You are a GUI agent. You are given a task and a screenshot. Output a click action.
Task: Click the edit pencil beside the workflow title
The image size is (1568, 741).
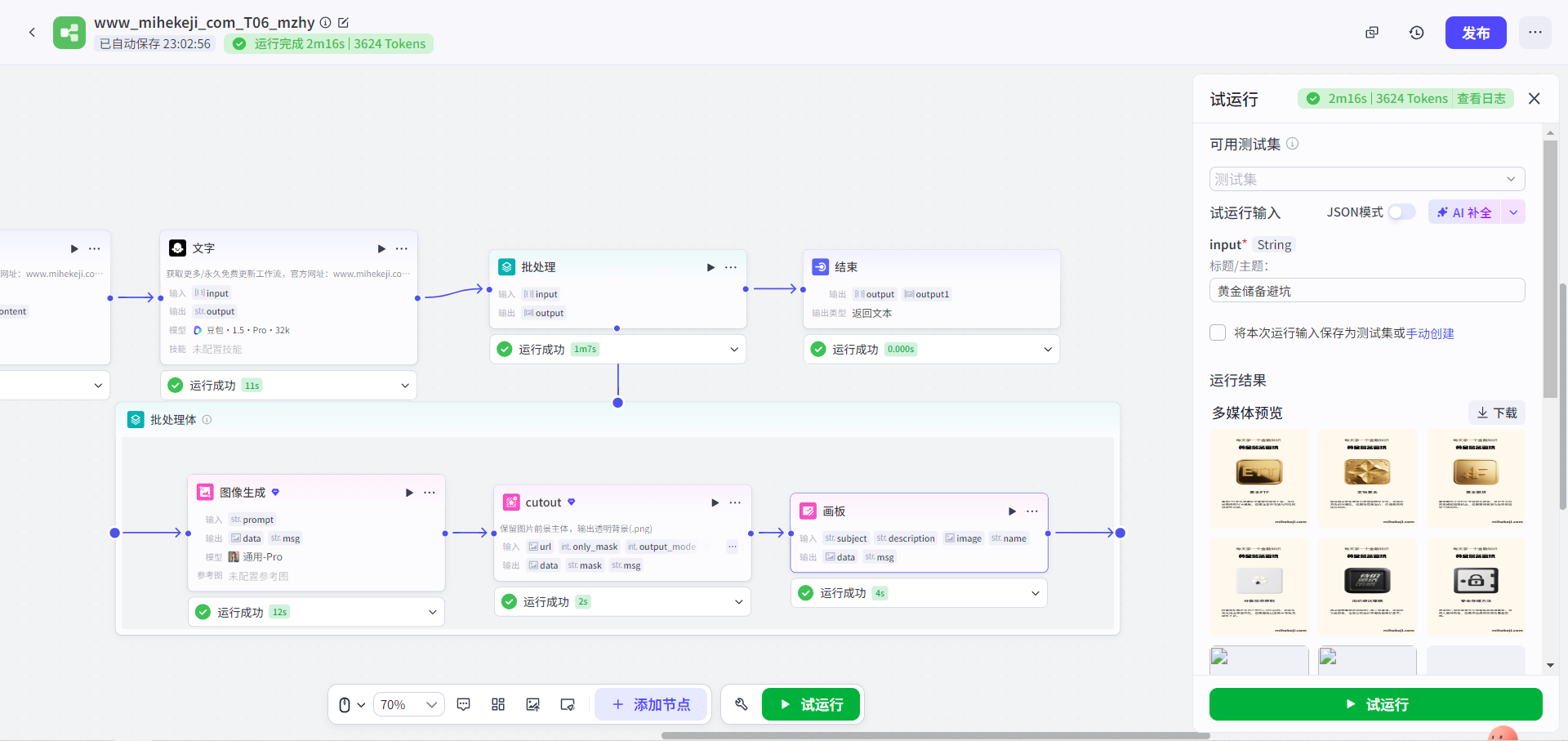pyautogui.click(x=343, y=22)
